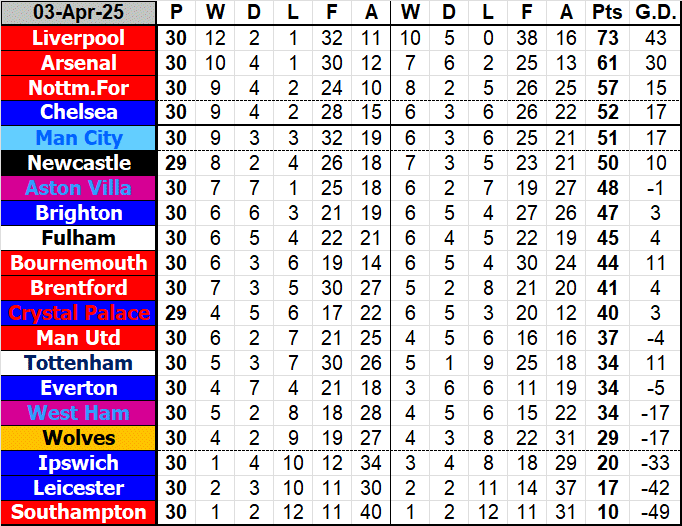The width and height of the screenshot is (682, 526).
Task: Select the Fulham team cell
Action: point(79,238)
